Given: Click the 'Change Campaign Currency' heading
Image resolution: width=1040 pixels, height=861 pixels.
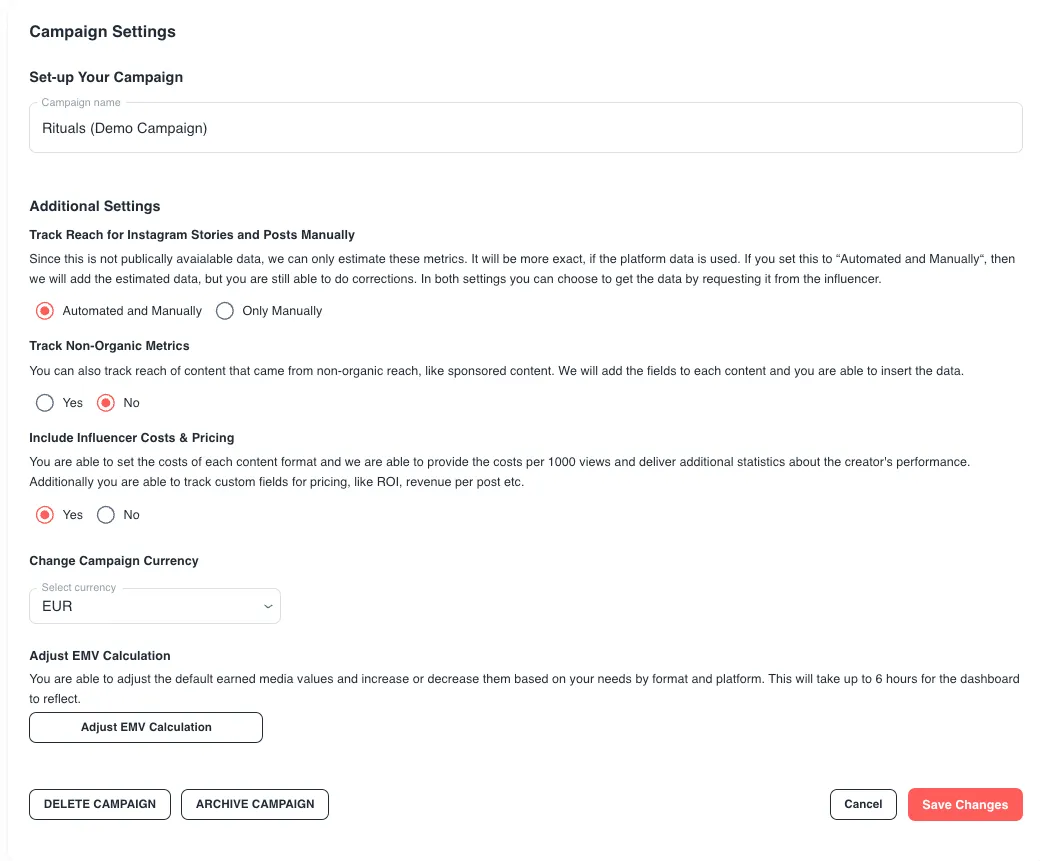Looking at the screenshot, I should (x=114, y=561).
